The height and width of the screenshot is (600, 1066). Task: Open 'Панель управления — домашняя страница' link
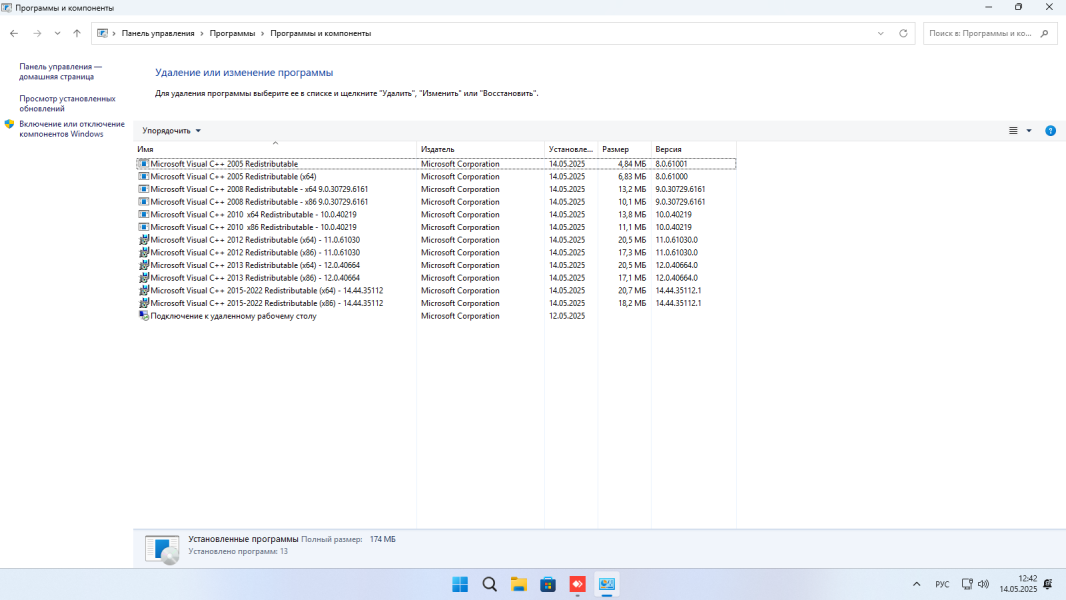click(61, 71)
